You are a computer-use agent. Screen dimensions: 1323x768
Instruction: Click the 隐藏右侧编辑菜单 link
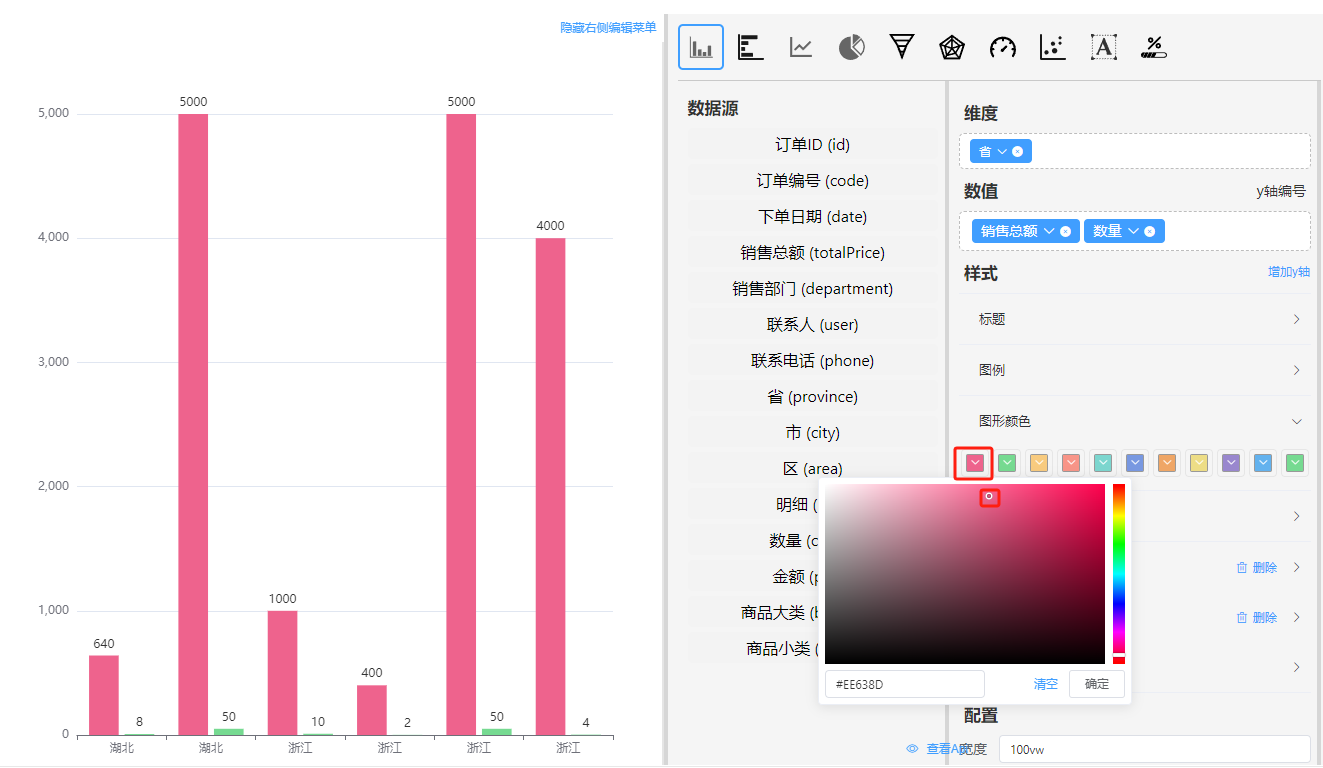tap(608, 28)
